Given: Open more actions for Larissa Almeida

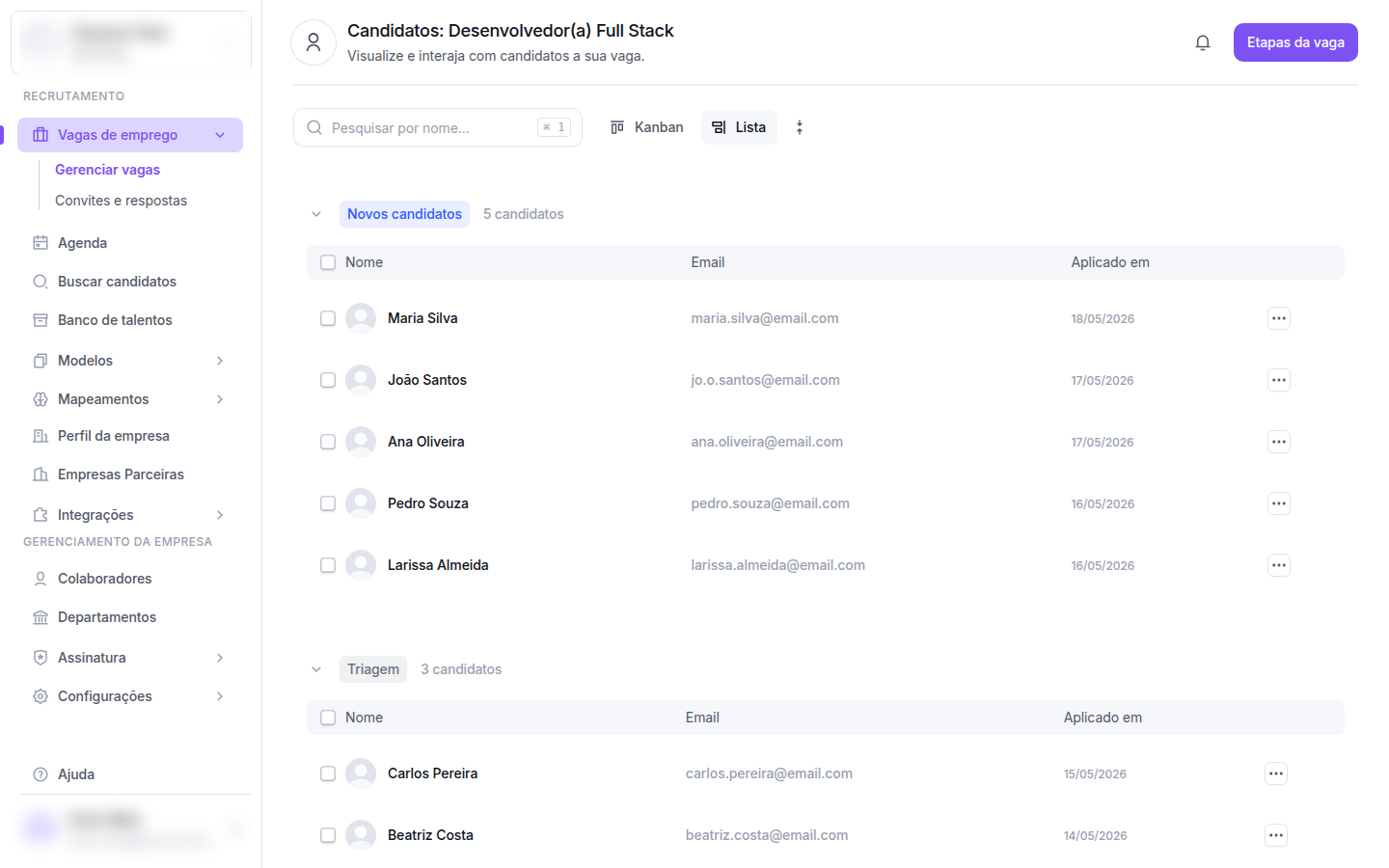Looking at the screenshot, I should point(1279,565).
